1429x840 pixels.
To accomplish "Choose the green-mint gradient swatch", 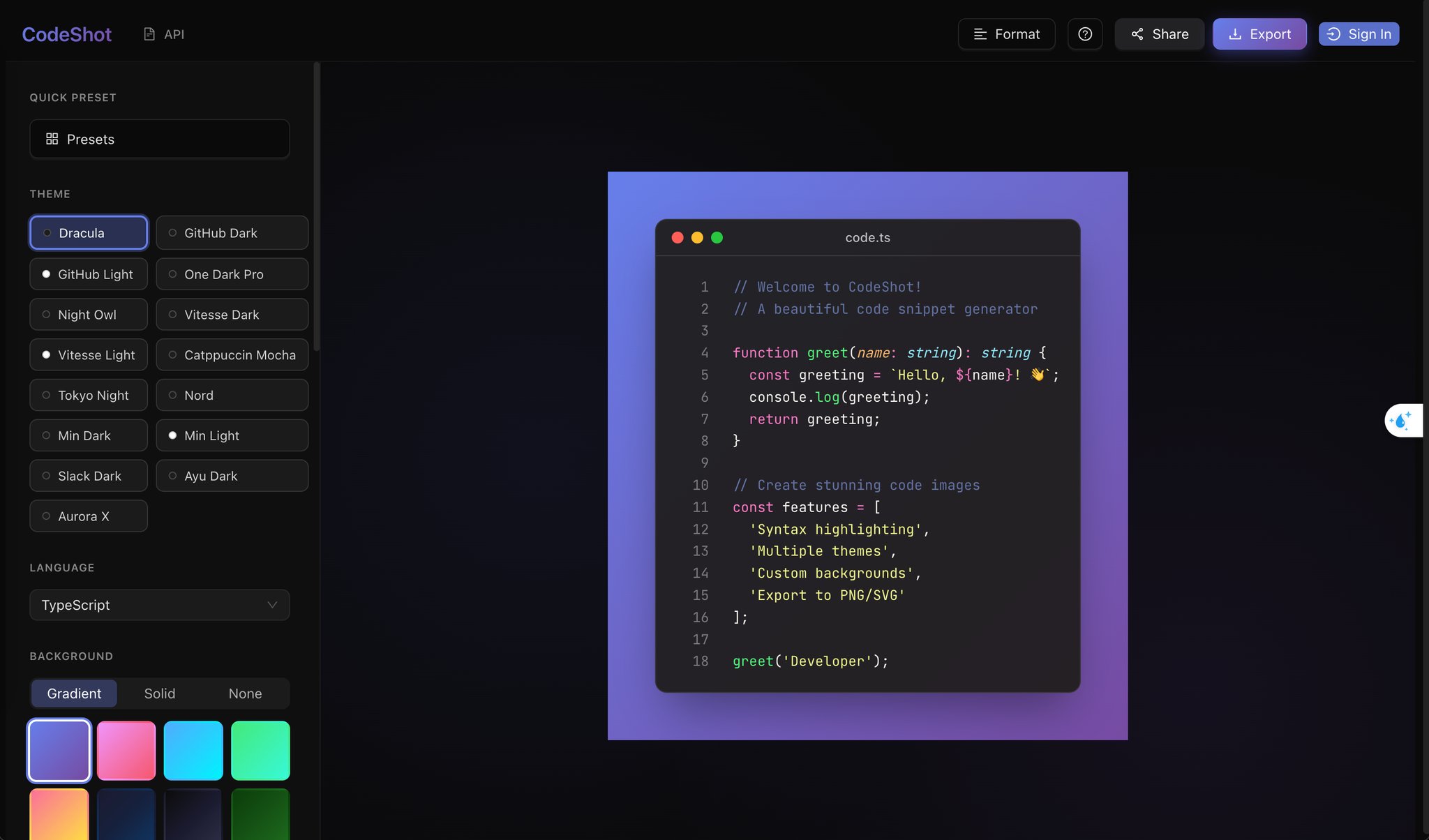I will click(260, 751).
